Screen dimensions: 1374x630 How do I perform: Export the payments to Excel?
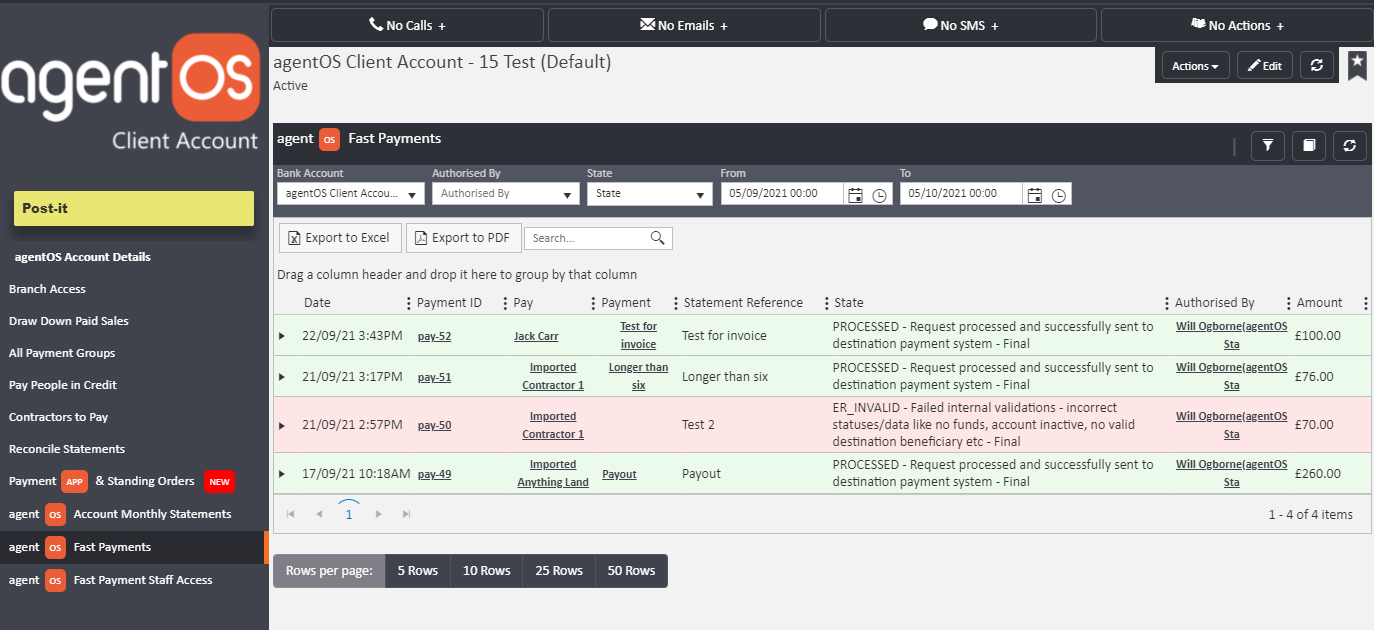[x=340, y=238]
